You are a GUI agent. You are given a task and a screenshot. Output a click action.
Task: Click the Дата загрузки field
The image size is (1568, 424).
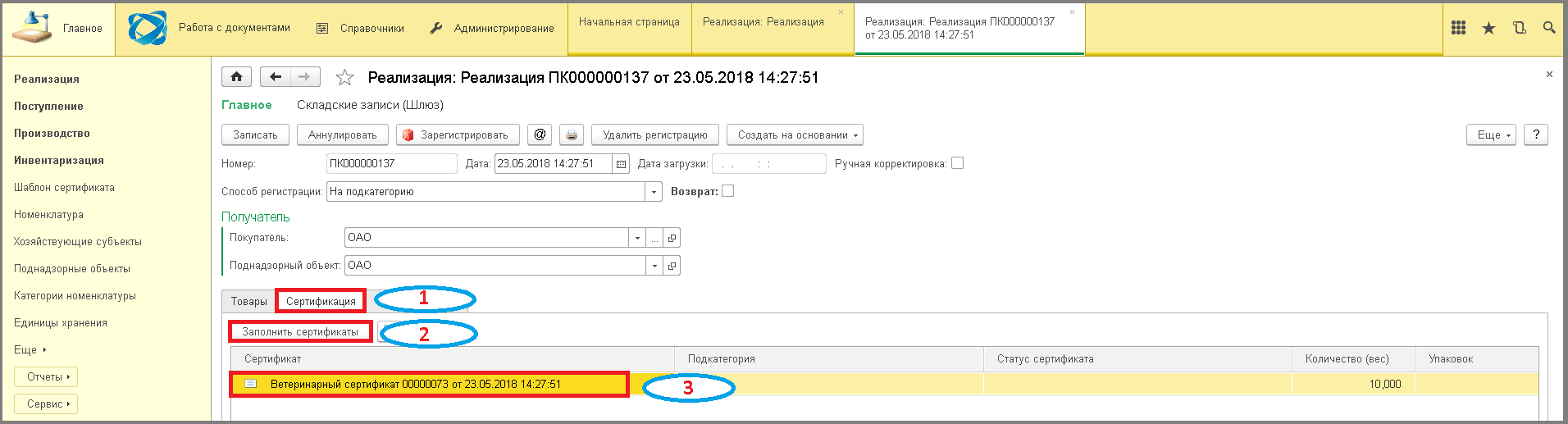768,164
